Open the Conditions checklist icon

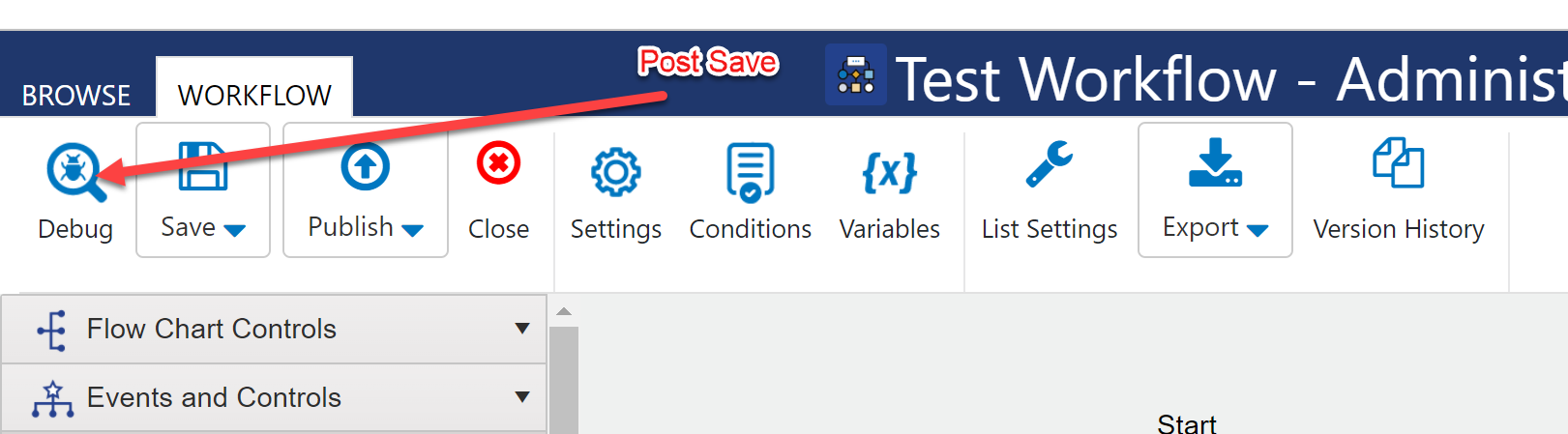(751, 172)
